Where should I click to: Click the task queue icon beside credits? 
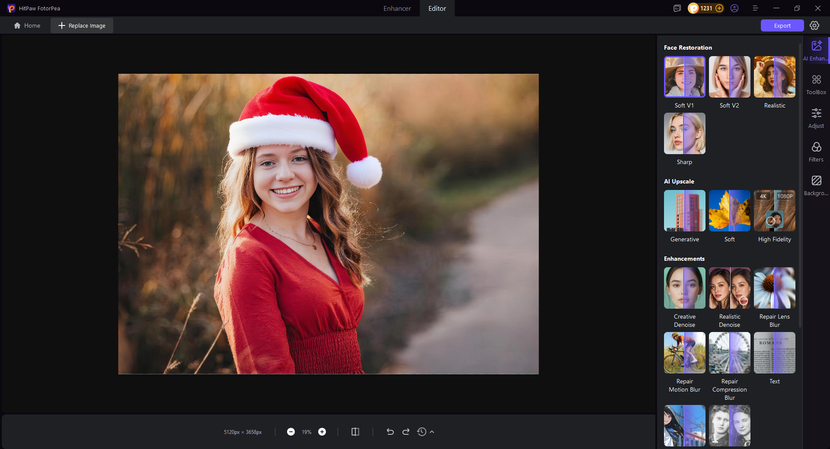coord(676,8)
